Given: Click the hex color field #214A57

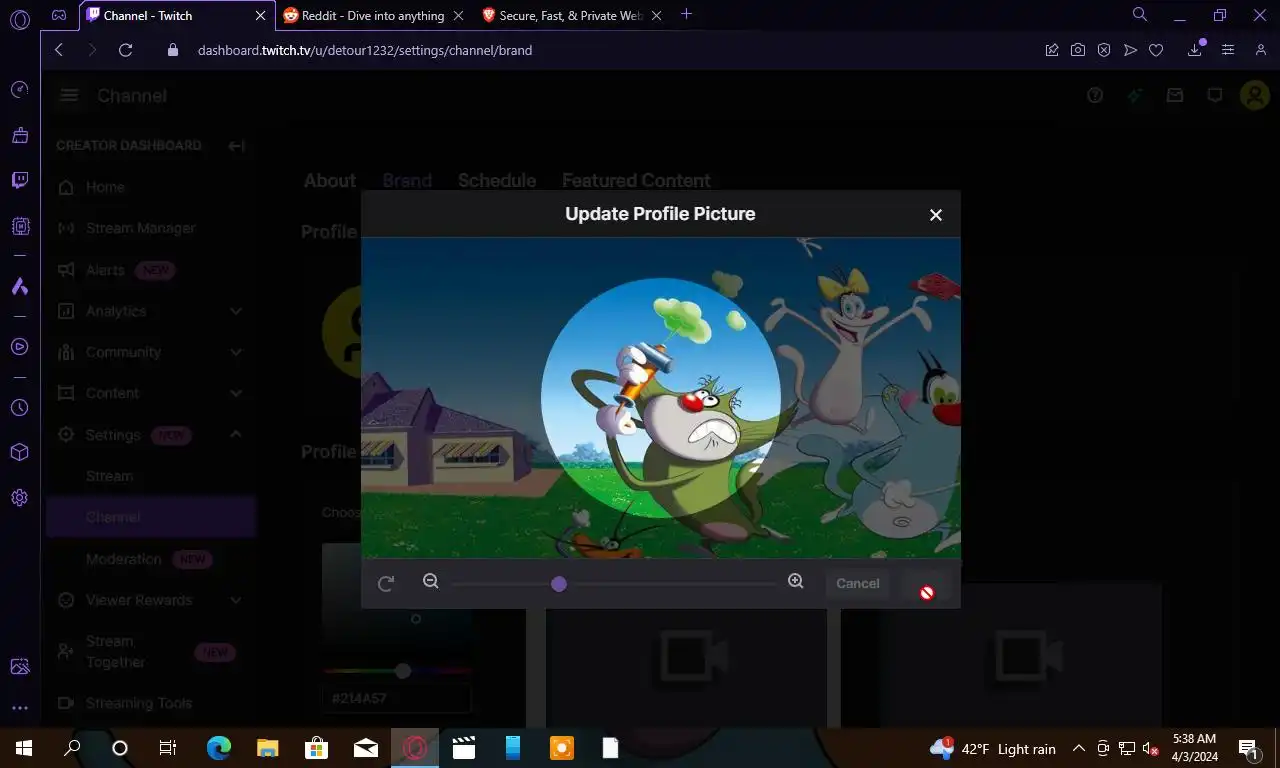Looking at the screenshot, I should (397, 698).
